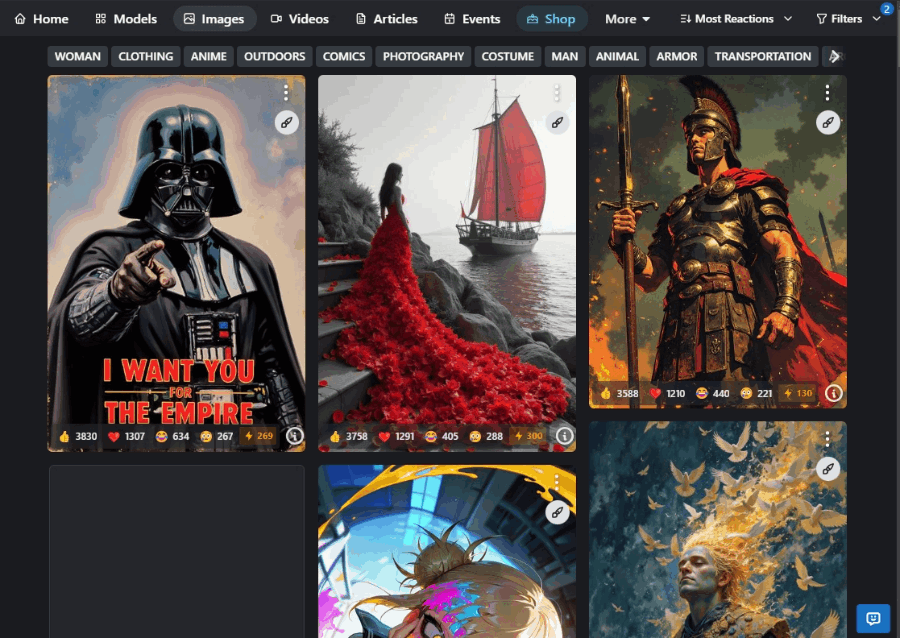This screenshot has width=900, height=638.
Task: Click remix brush icon on anime splash image
Action: tap(557, 512)
